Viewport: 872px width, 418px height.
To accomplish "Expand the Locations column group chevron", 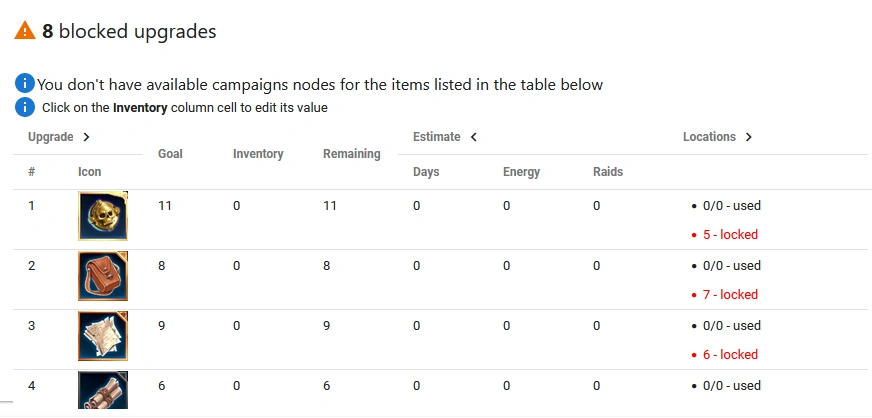I will 749,137.
